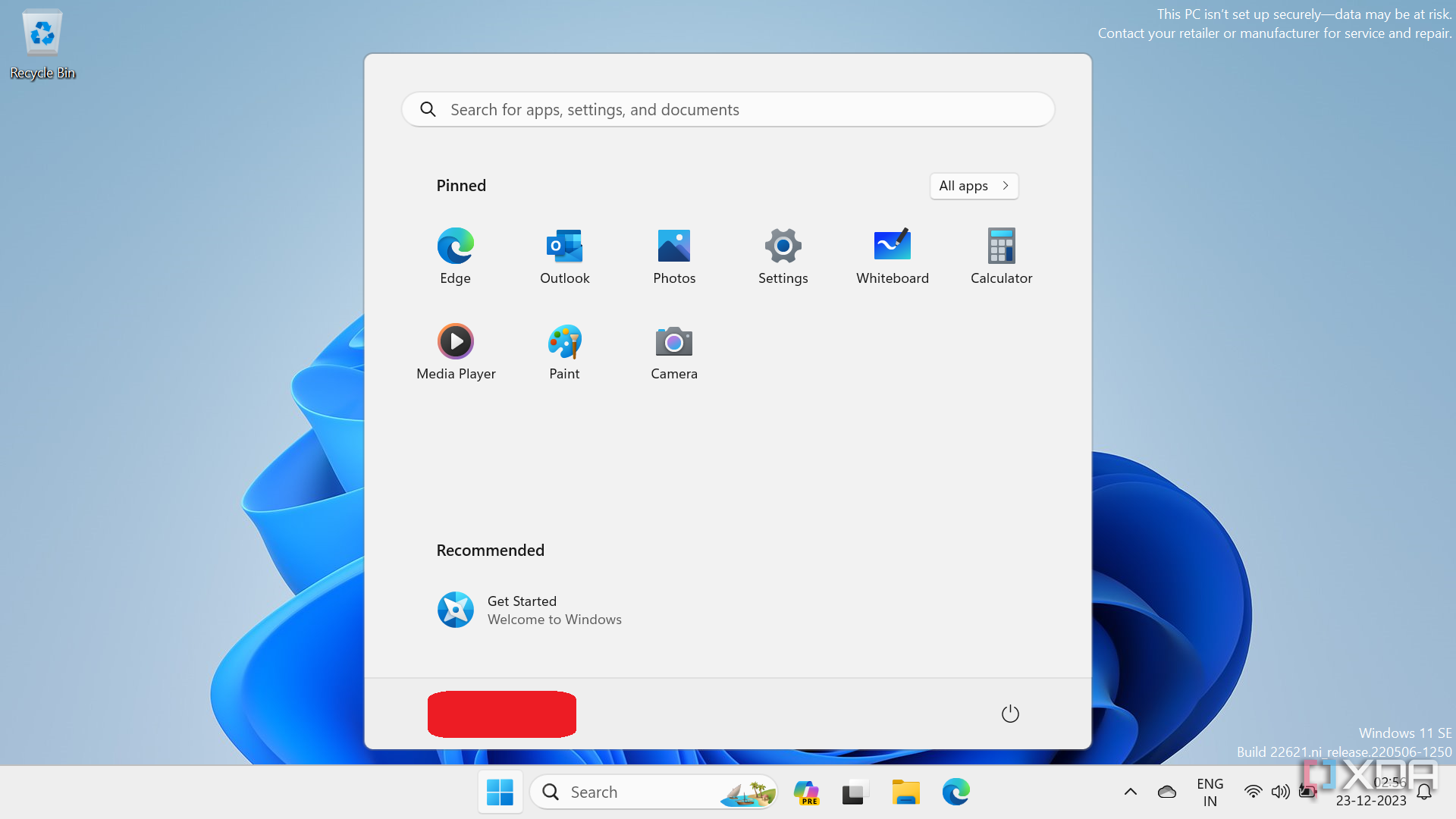Open Task View on taskbar
1456x819 pixels.
pos(854,792)
